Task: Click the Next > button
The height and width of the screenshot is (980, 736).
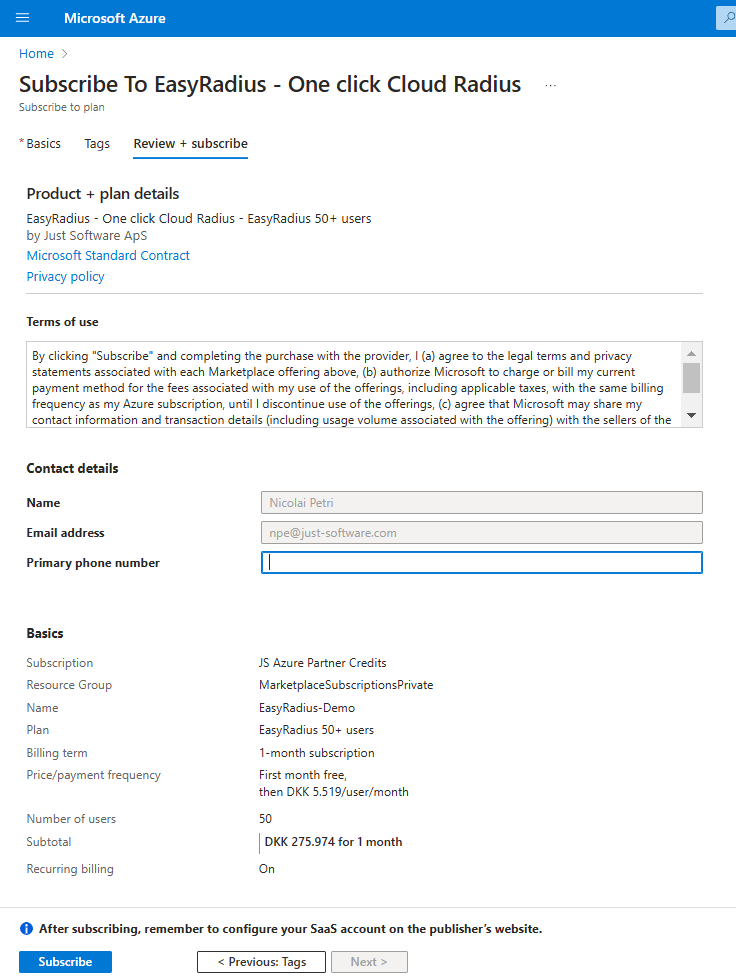Action: click(x=369, y=962)
